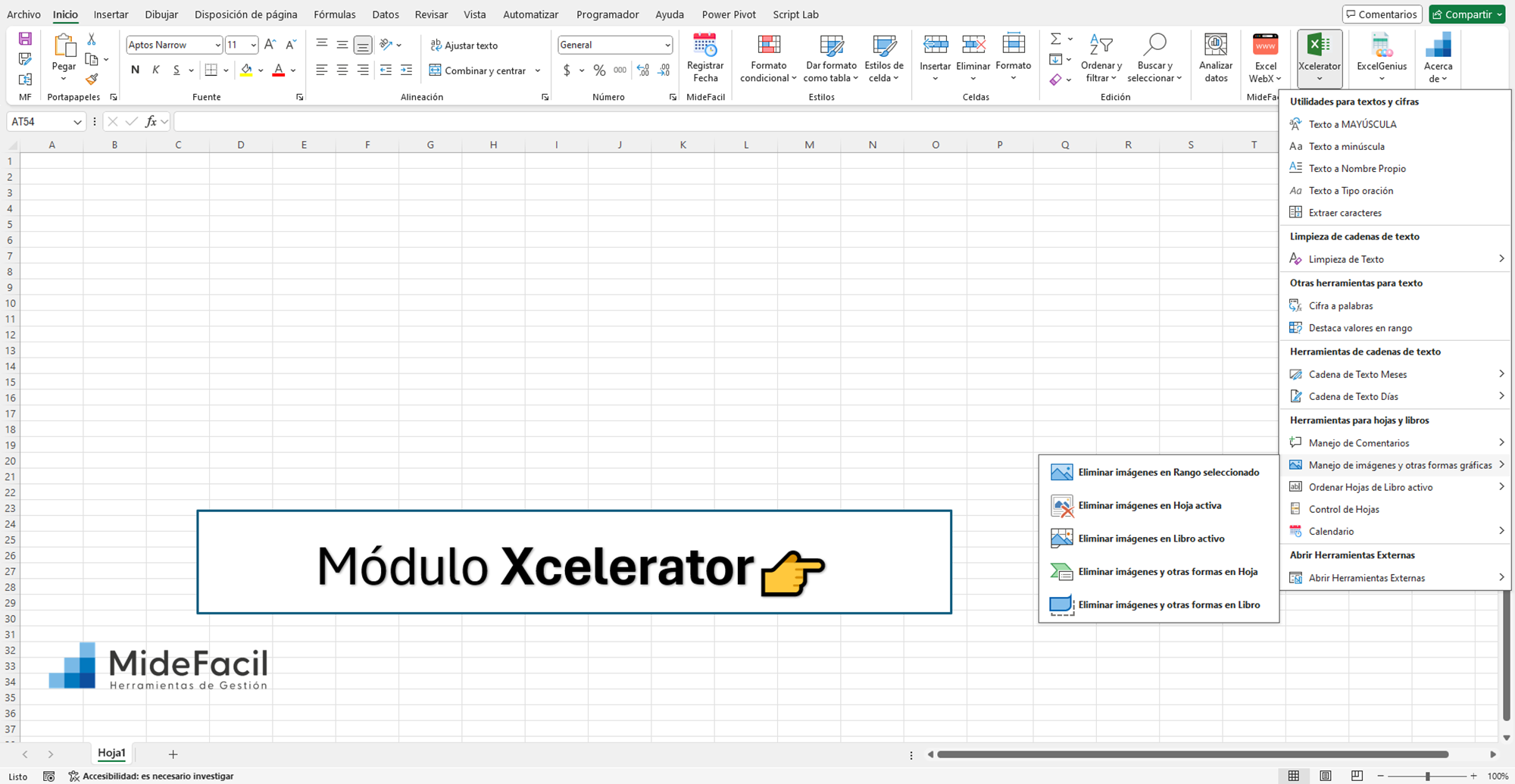Open Ordenar y filtrar
The image size is (1515, 784).
coord(1101,58)
